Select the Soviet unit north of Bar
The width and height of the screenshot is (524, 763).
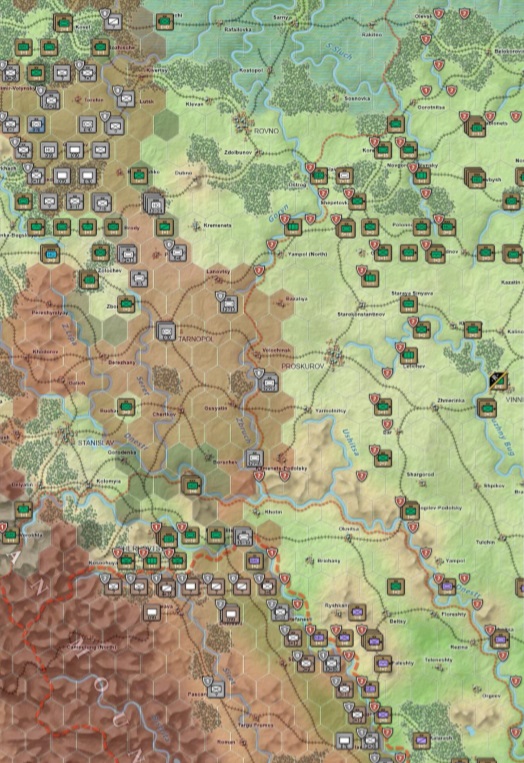point(383,406)
